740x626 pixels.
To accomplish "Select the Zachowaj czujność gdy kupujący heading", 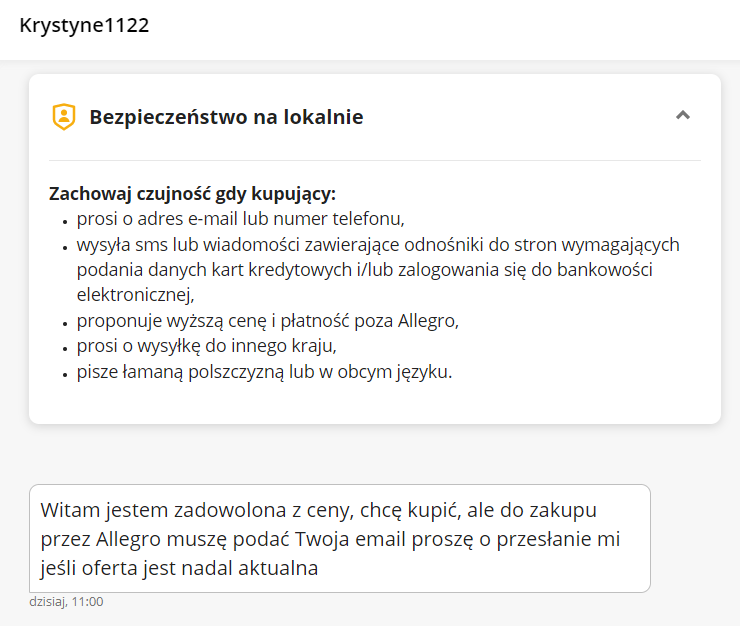I will tap(192, 194).
